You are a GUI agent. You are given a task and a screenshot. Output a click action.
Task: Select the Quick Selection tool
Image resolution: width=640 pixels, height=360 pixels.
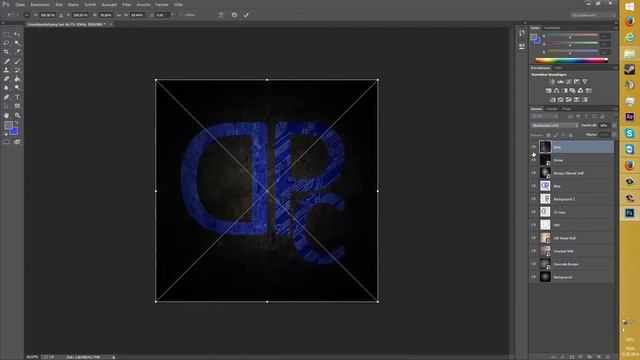[17, 43]
